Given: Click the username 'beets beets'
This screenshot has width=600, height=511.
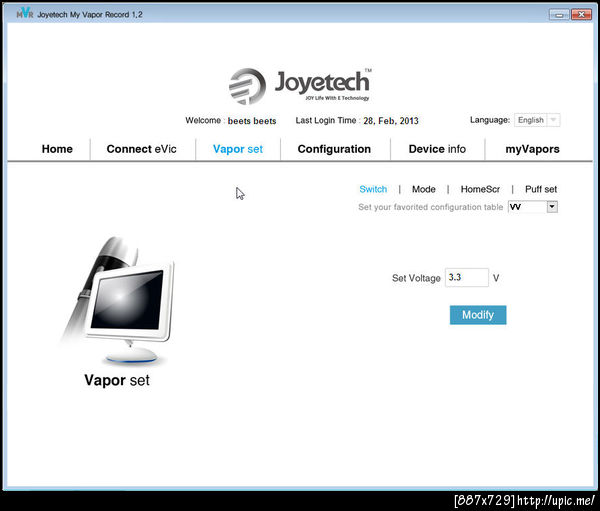Looking at the screenshot, I should point(252,121).
